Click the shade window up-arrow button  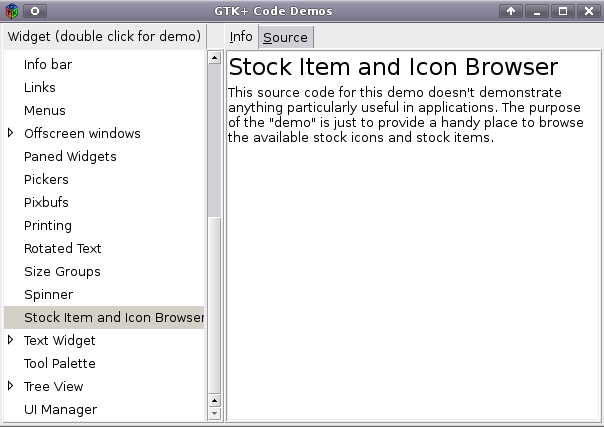point(511,11)
